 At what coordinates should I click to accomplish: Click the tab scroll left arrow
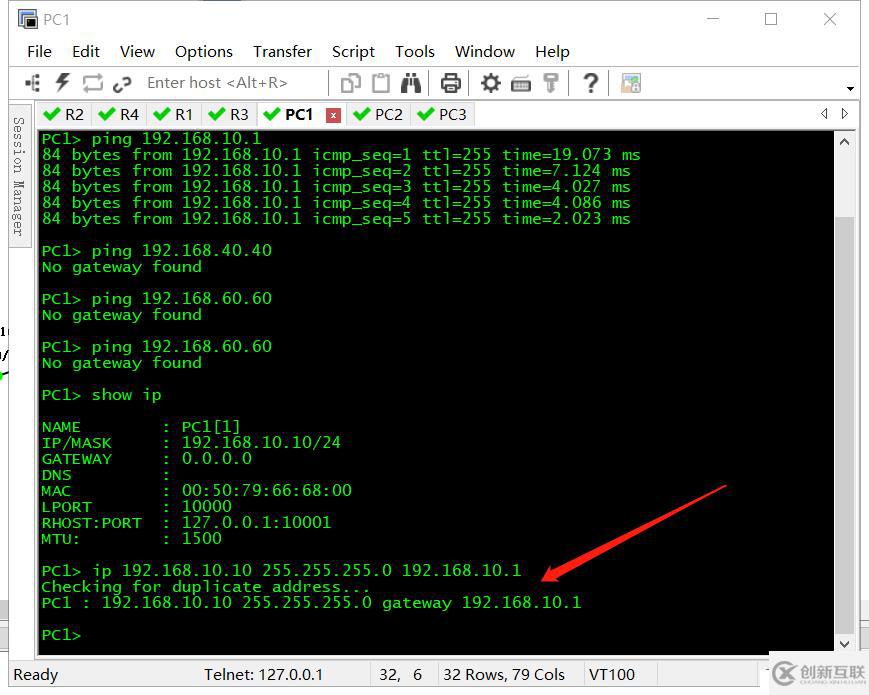pos(825,114)
